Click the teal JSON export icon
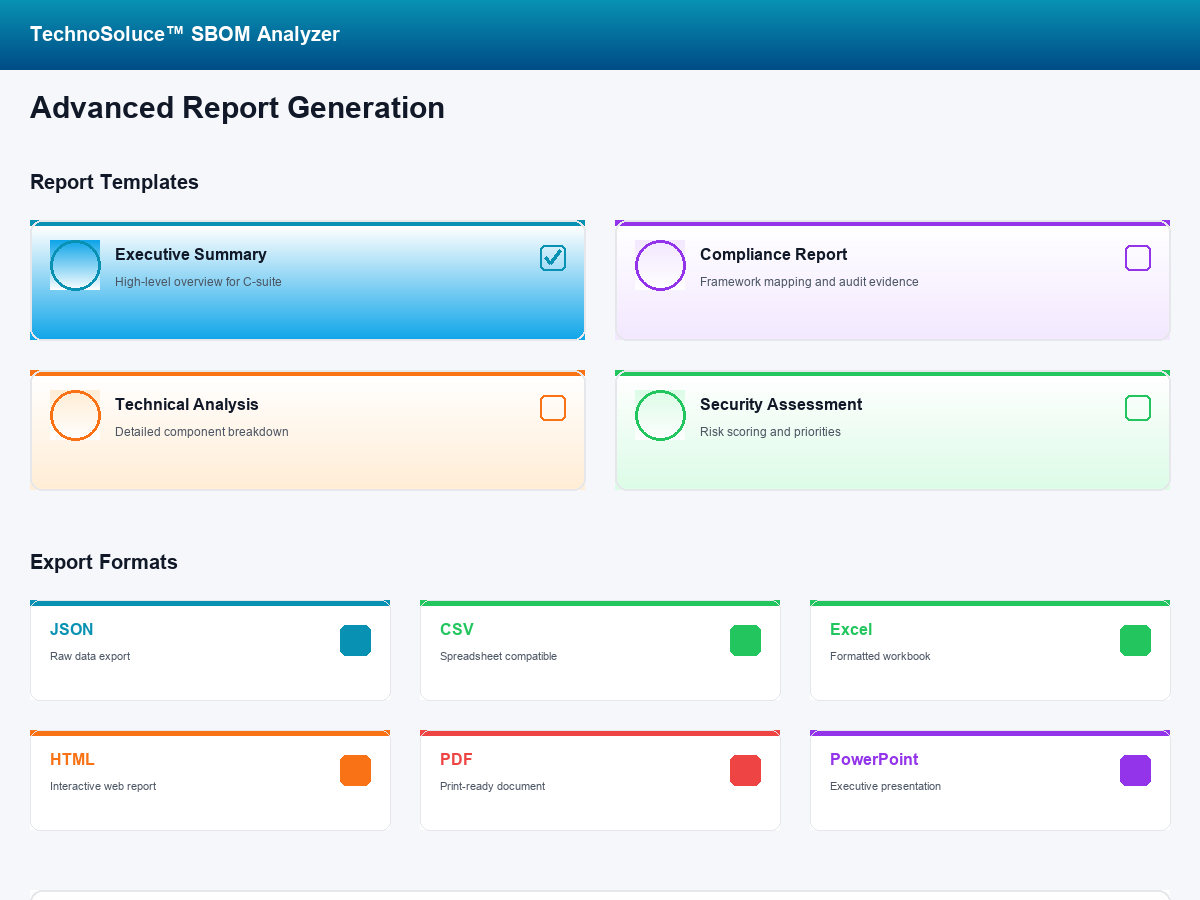This screenshot has height=900, width=1200. tap(355, 641)
